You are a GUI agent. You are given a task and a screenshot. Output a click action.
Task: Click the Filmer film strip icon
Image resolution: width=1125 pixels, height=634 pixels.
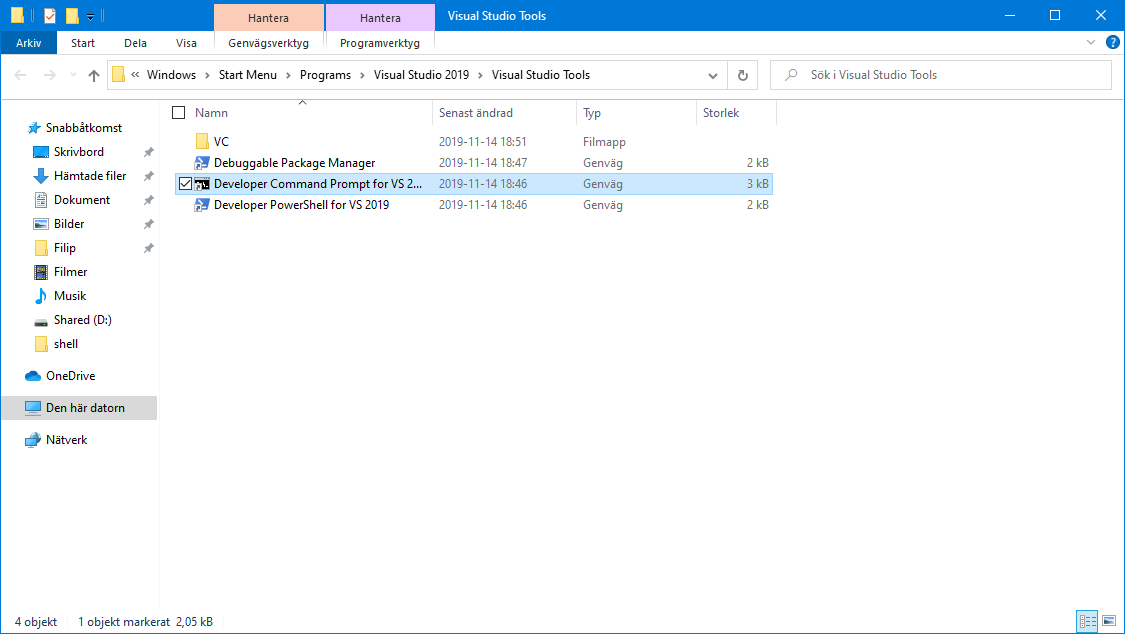(x=41, y=272)
